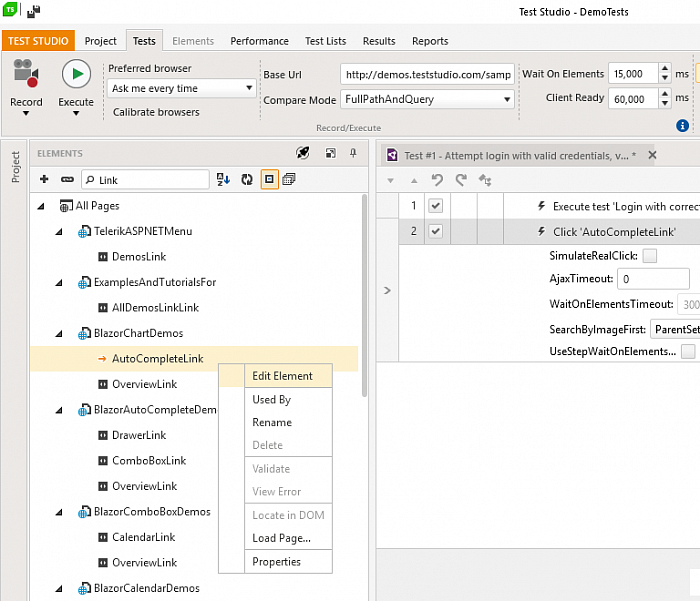
Task: Click the rocket icon in Elements panel header
Action: [x=303, y=153]
